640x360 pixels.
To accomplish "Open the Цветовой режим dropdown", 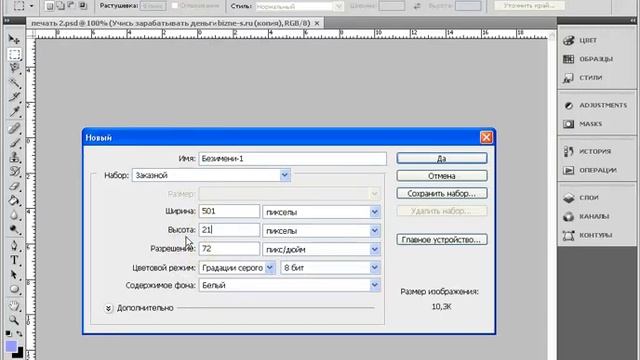I will pyautogui.click(x=237, y=268).
